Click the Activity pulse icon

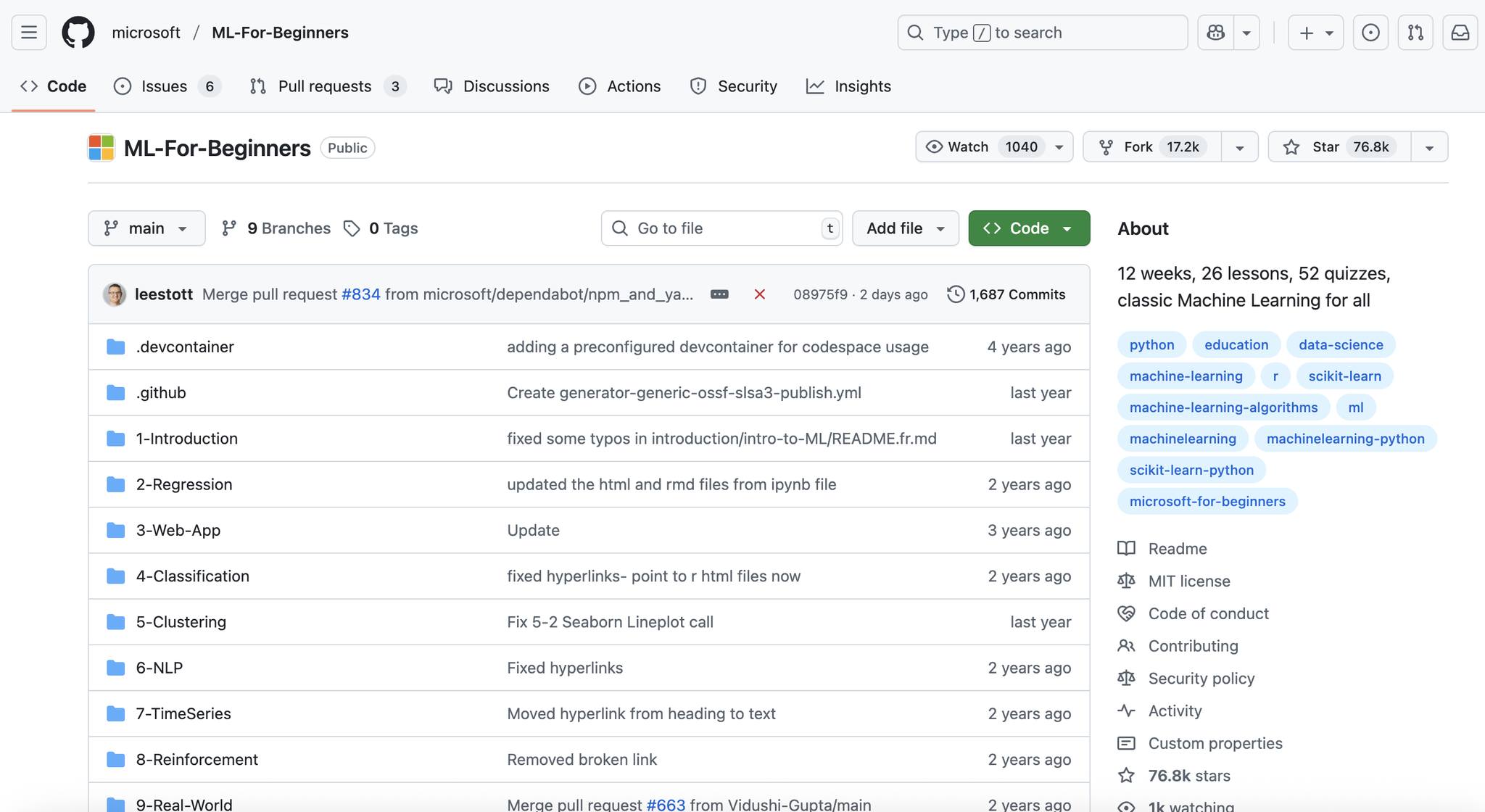coord(1126,710)
